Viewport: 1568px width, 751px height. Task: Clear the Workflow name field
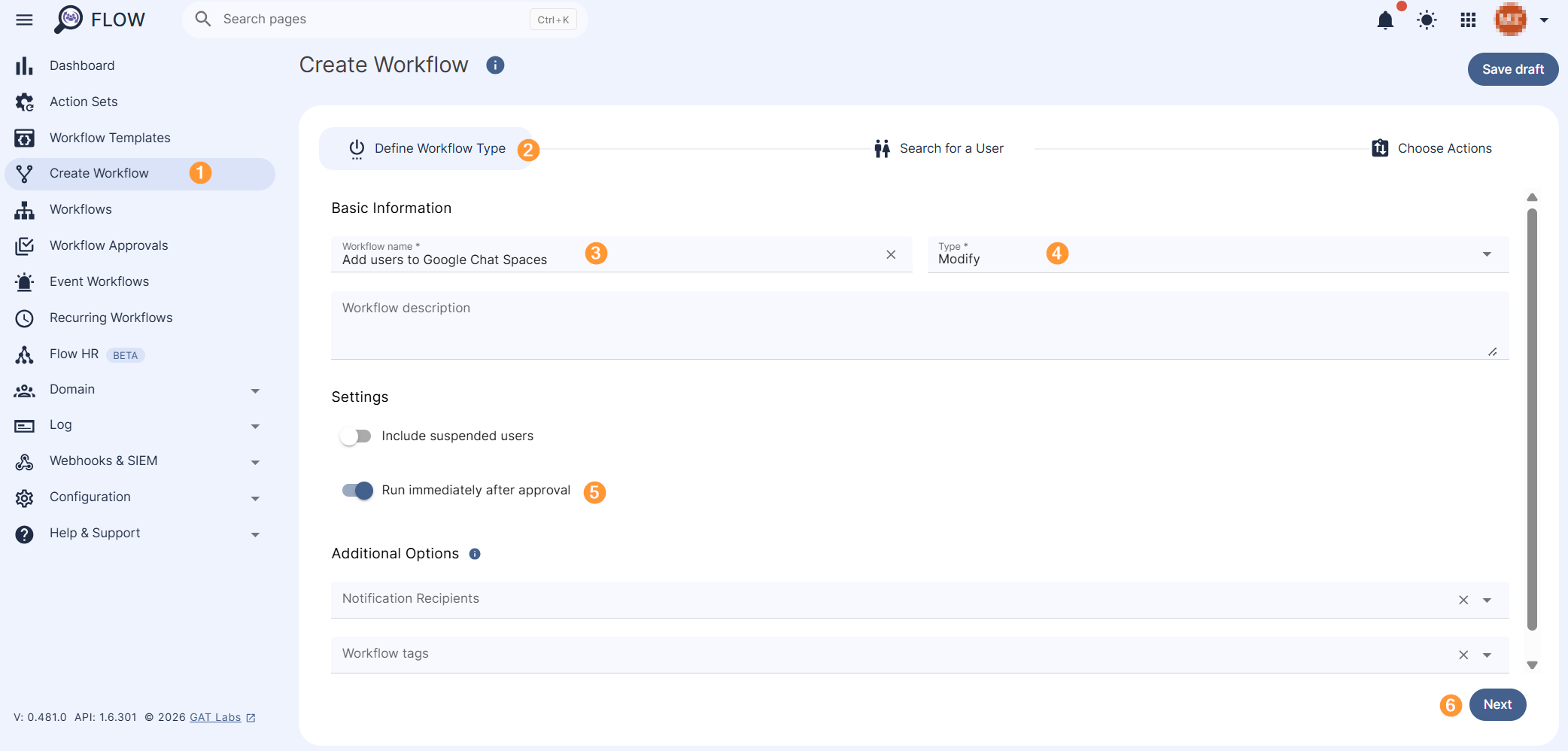(x=891, y=255)
